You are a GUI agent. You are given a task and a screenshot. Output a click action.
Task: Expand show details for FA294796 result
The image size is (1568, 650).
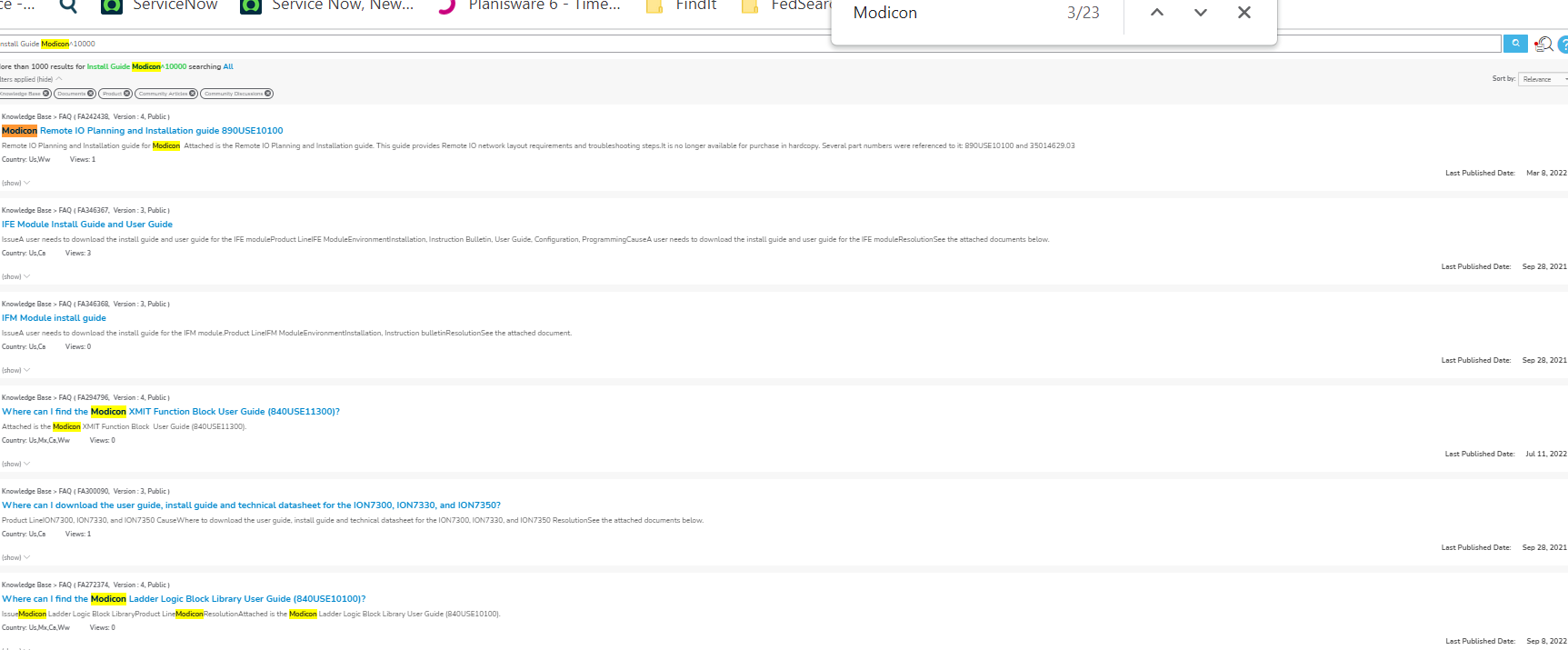click(x=15, y=464)
